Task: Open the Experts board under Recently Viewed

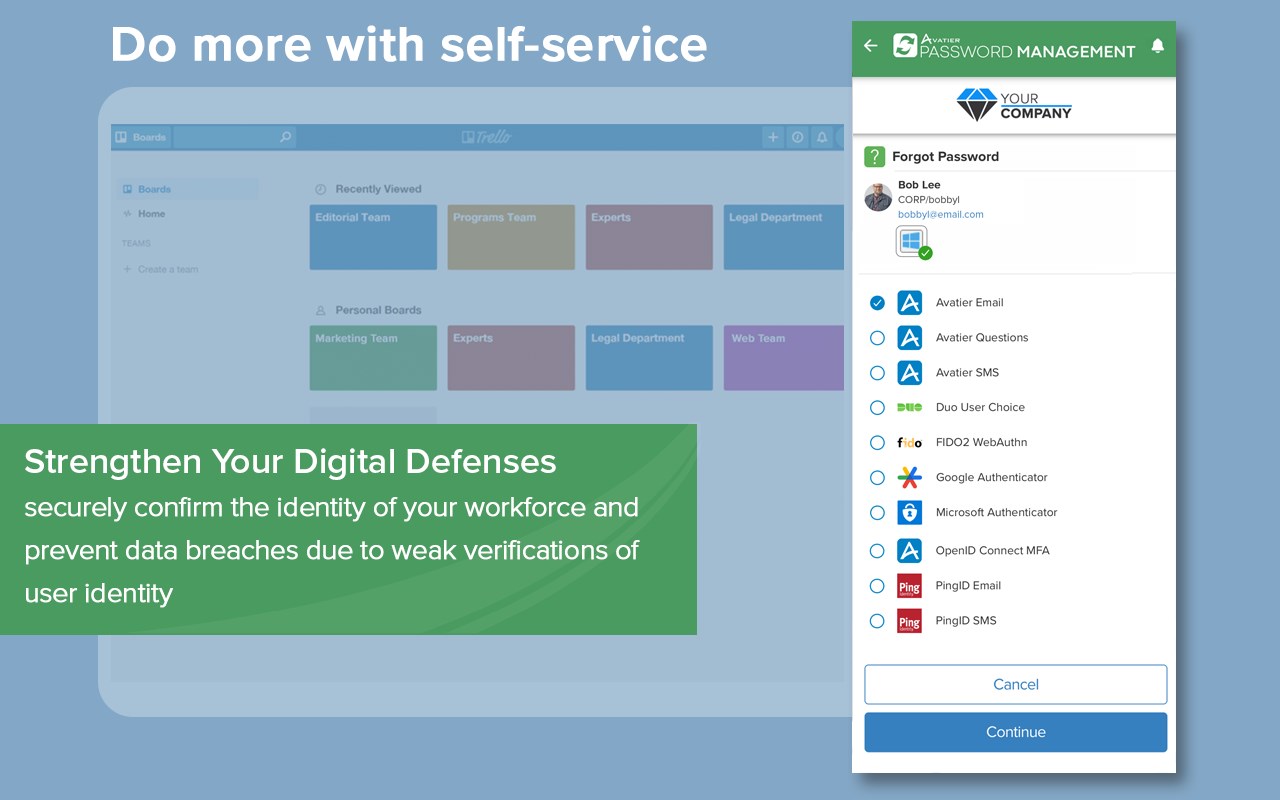Action: (x=649, y=237)
